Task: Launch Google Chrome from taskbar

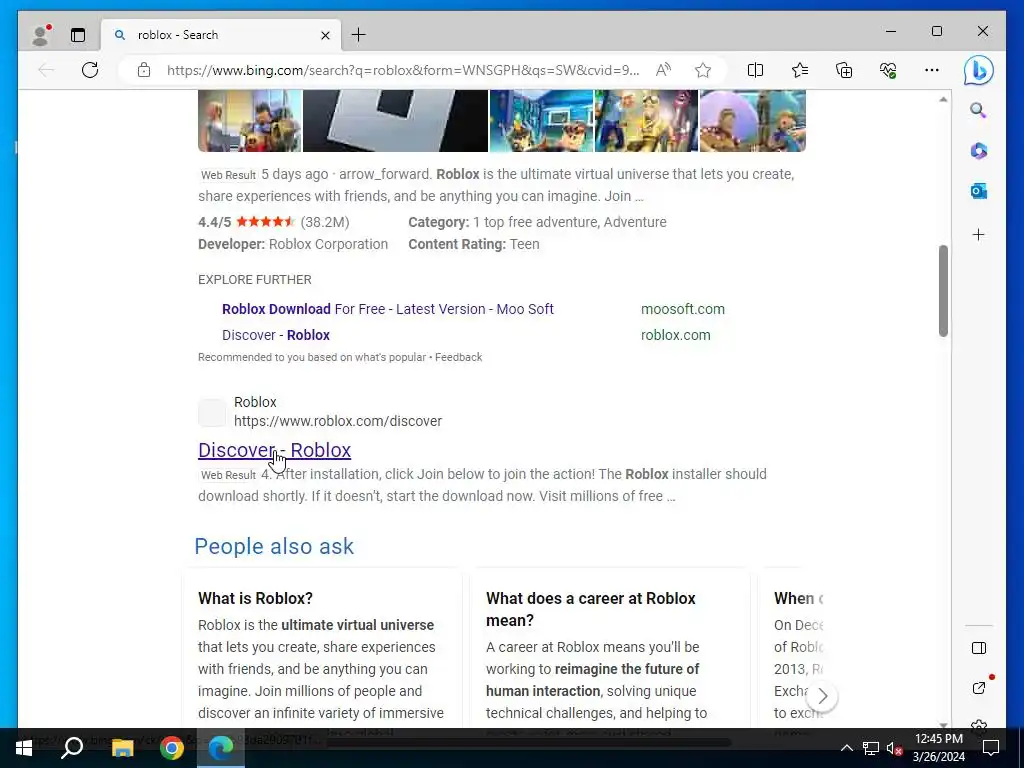Action: pos(171,748)
